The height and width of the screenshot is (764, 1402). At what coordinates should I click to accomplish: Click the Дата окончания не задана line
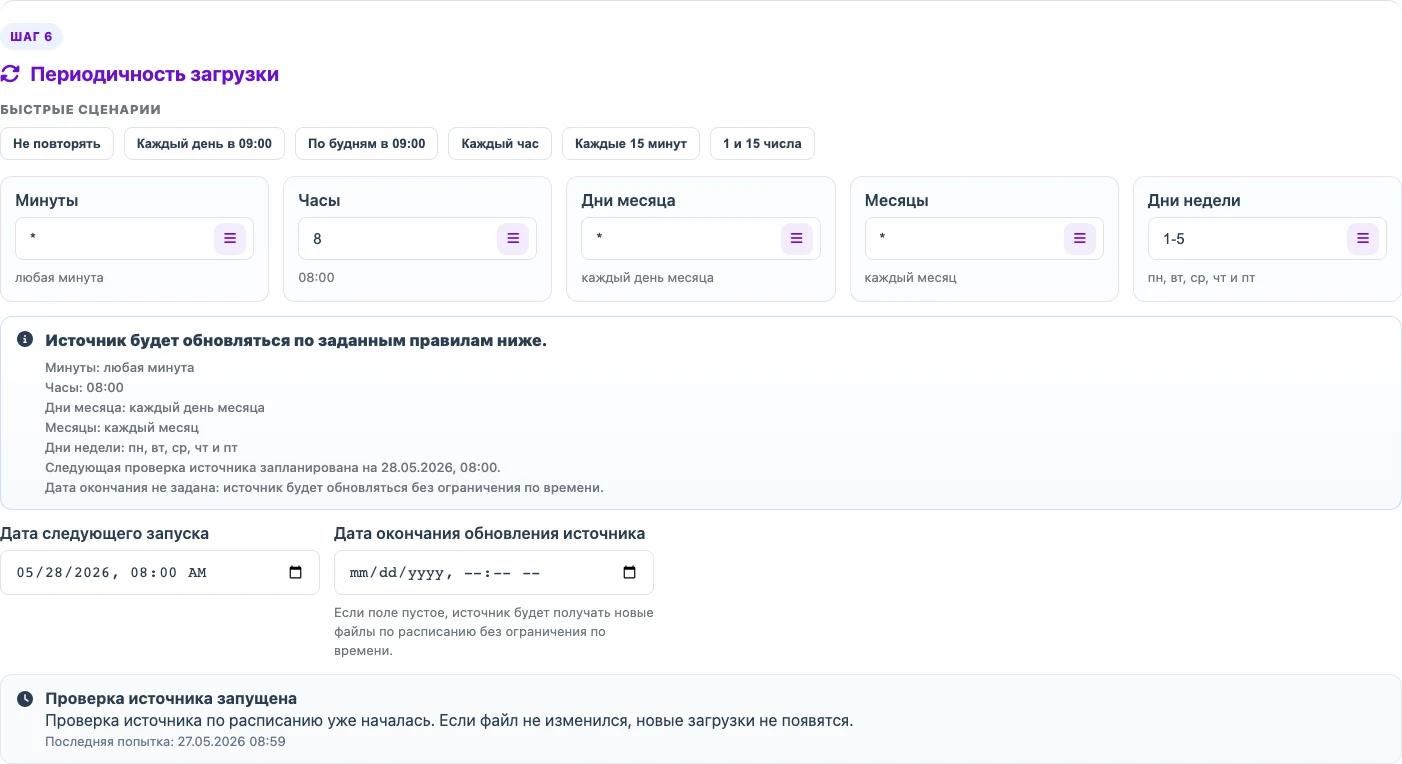pyautogui.click(x=324, y=487)
